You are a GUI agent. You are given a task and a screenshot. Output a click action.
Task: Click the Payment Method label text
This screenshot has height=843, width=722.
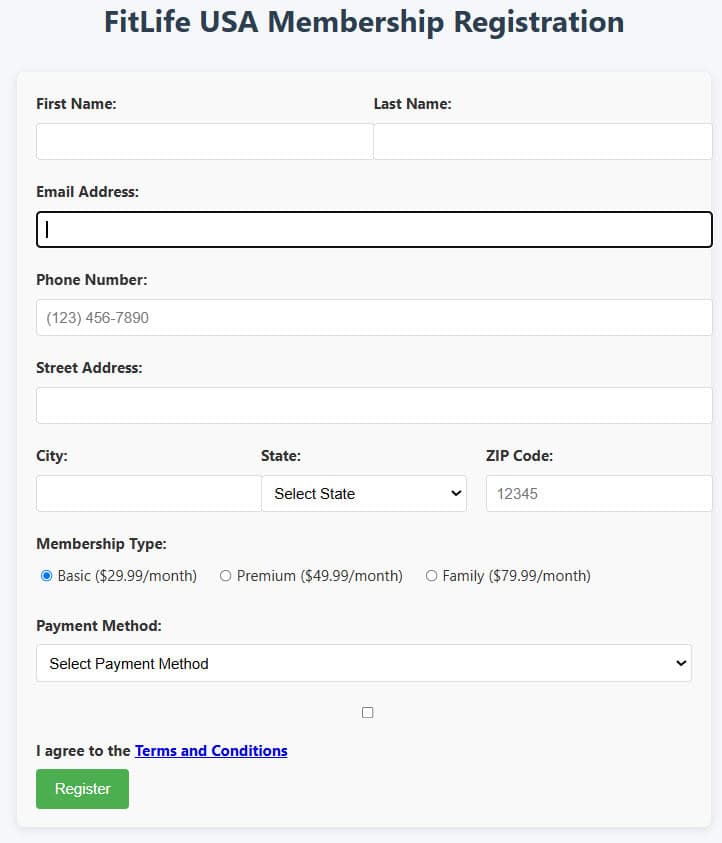pyautogui.click(x=98, y=626)
